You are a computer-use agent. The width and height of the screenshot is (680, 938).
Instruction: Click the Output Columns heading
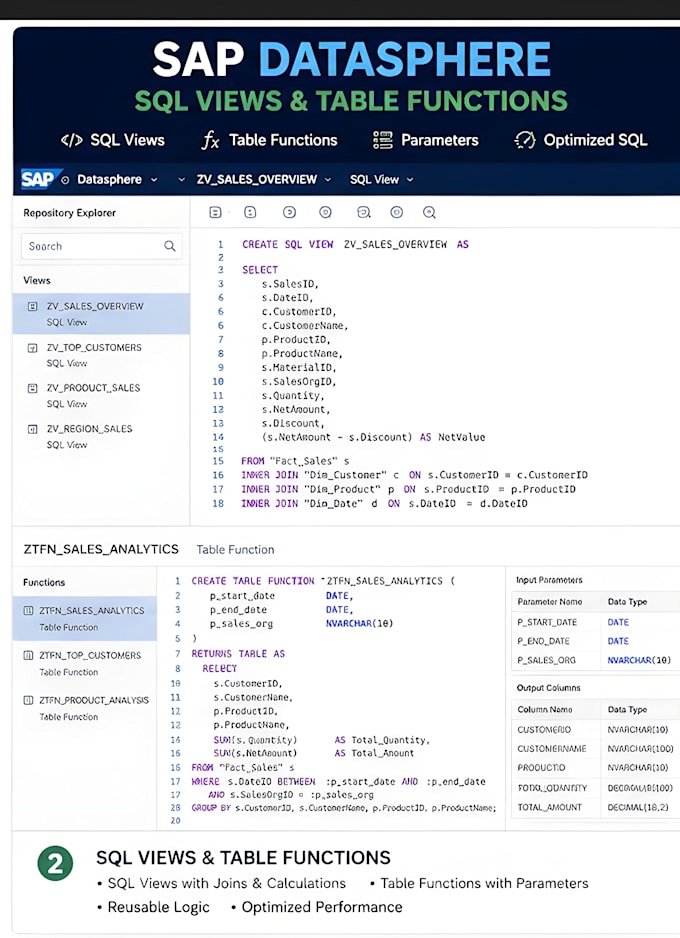(x=548, y=687)
